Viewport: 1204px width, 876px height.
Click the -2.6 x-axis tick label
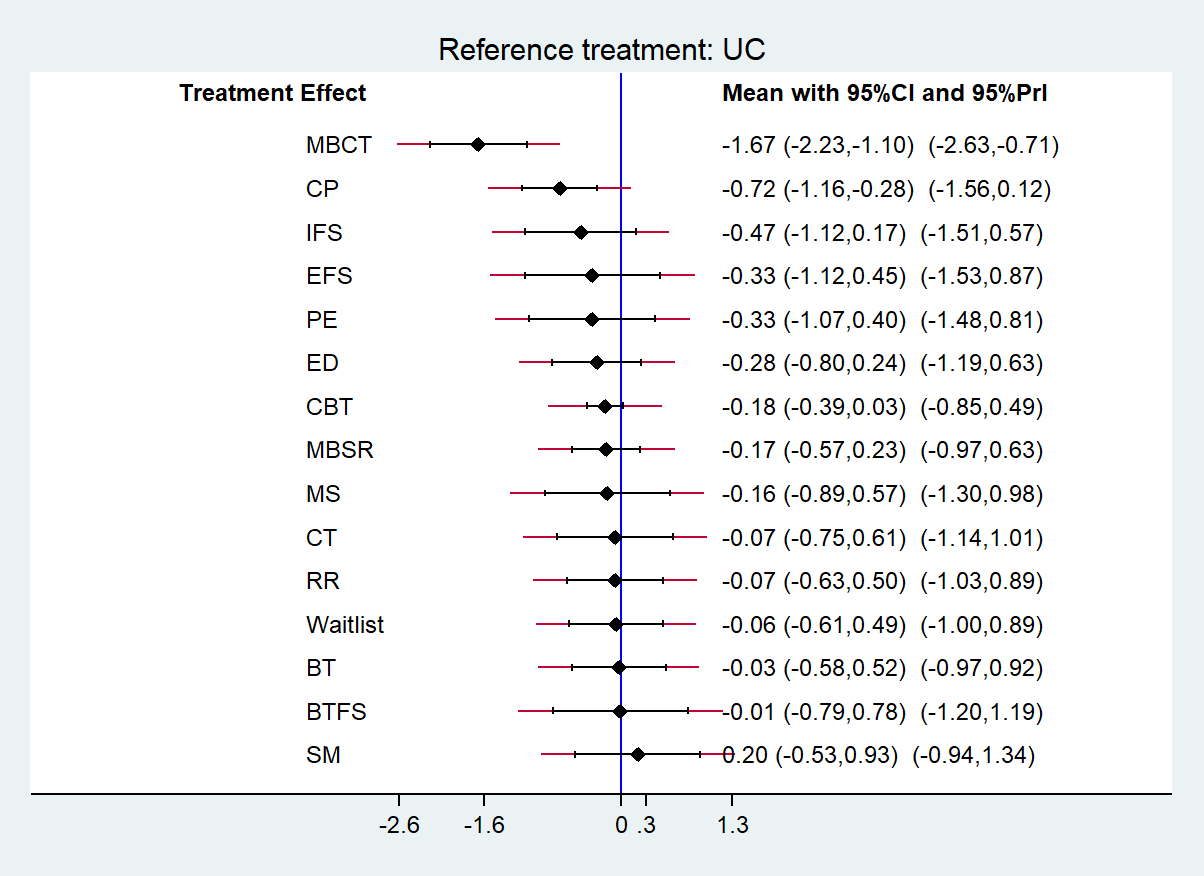coord(399,826)
